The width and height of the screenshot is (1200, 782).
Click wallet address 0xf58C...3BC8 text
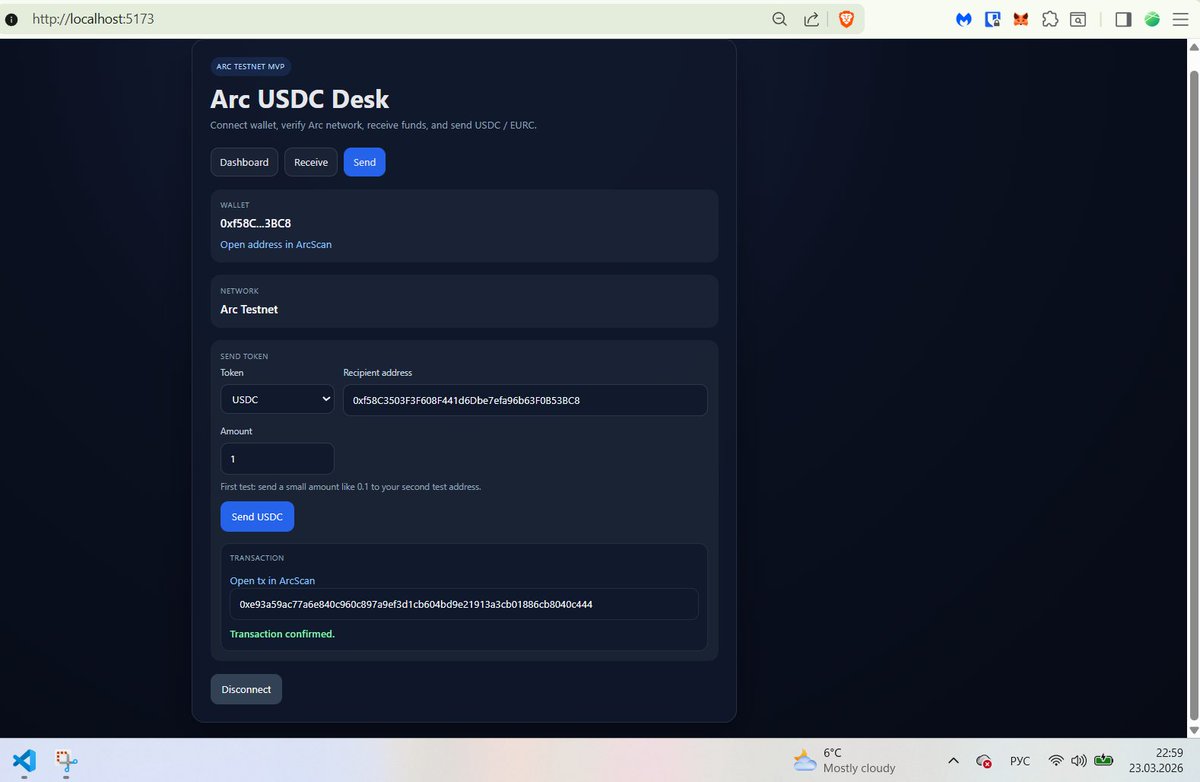tap(256, 223)
